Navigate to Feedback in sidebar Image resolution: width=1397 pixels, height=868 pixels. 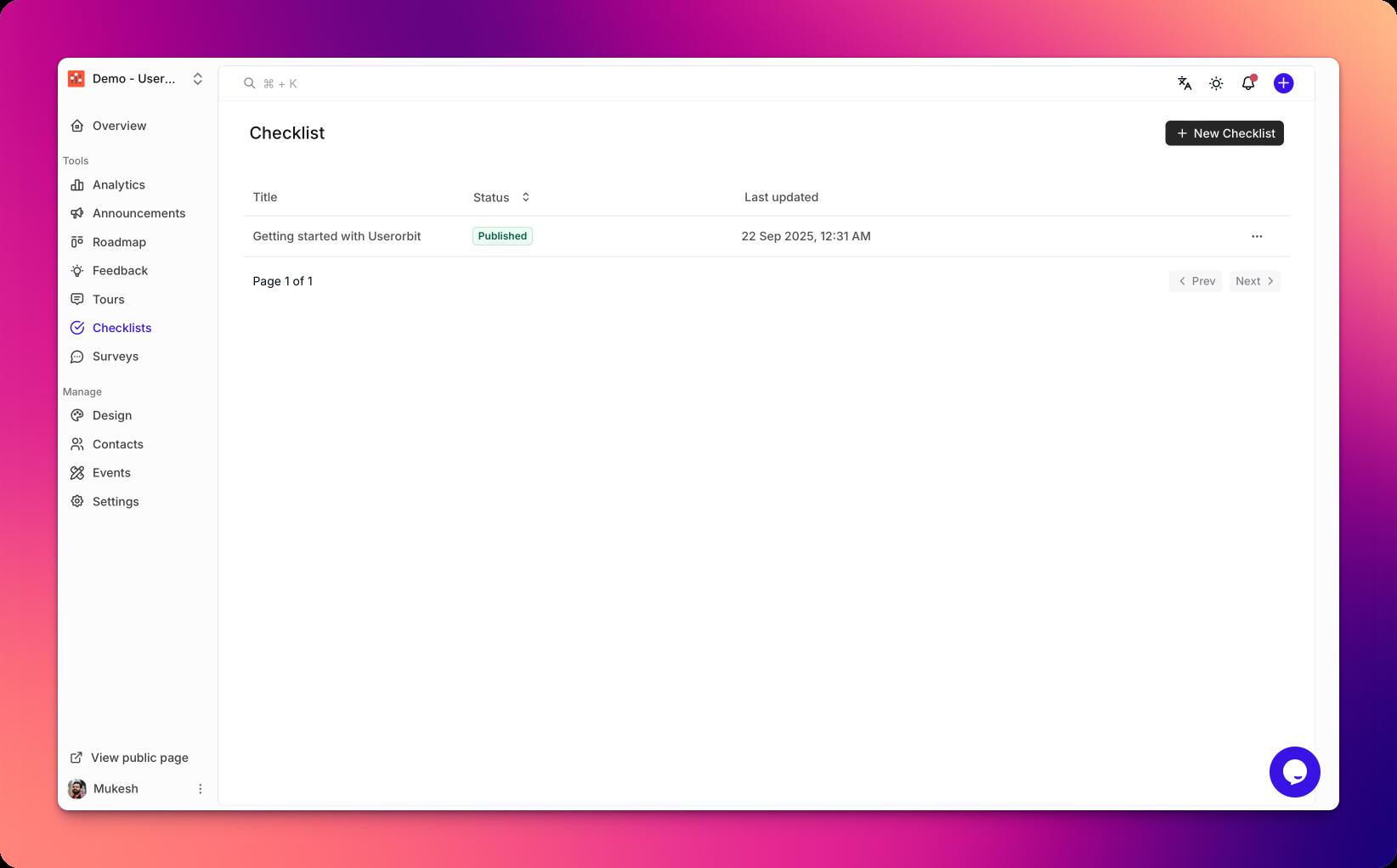tap(120, 271)
